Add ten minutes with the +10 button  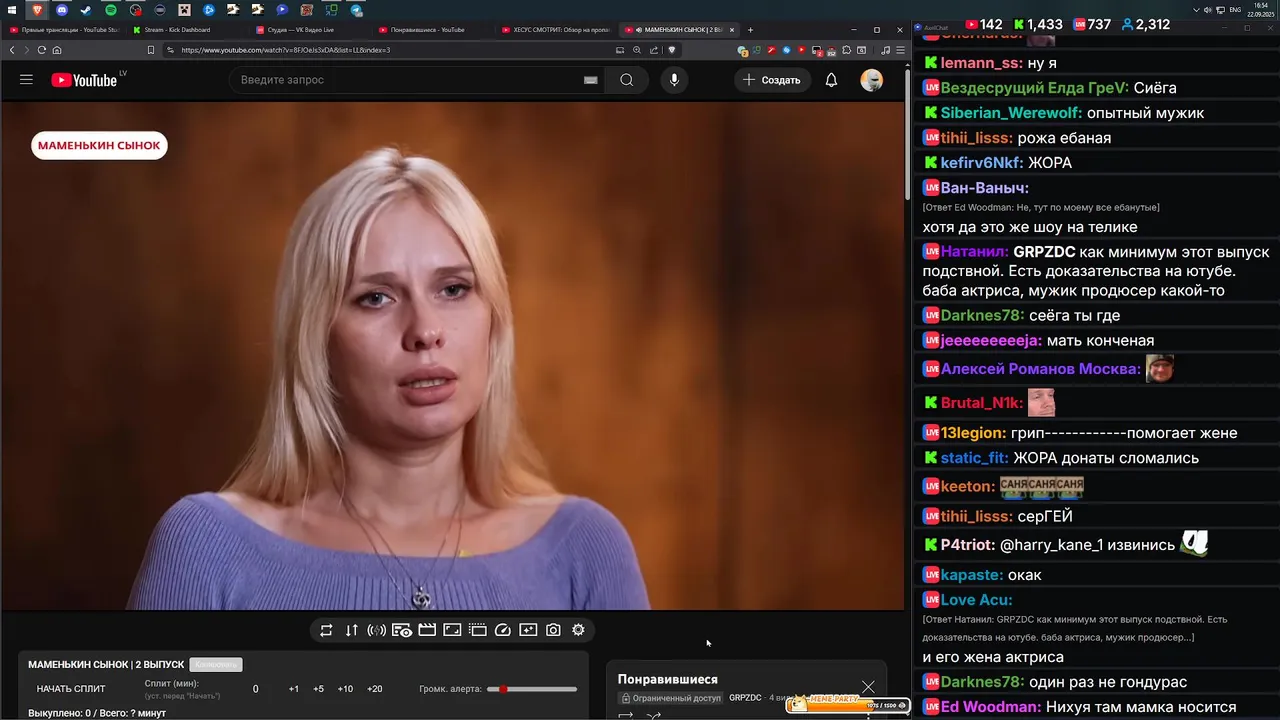[345, 689]
